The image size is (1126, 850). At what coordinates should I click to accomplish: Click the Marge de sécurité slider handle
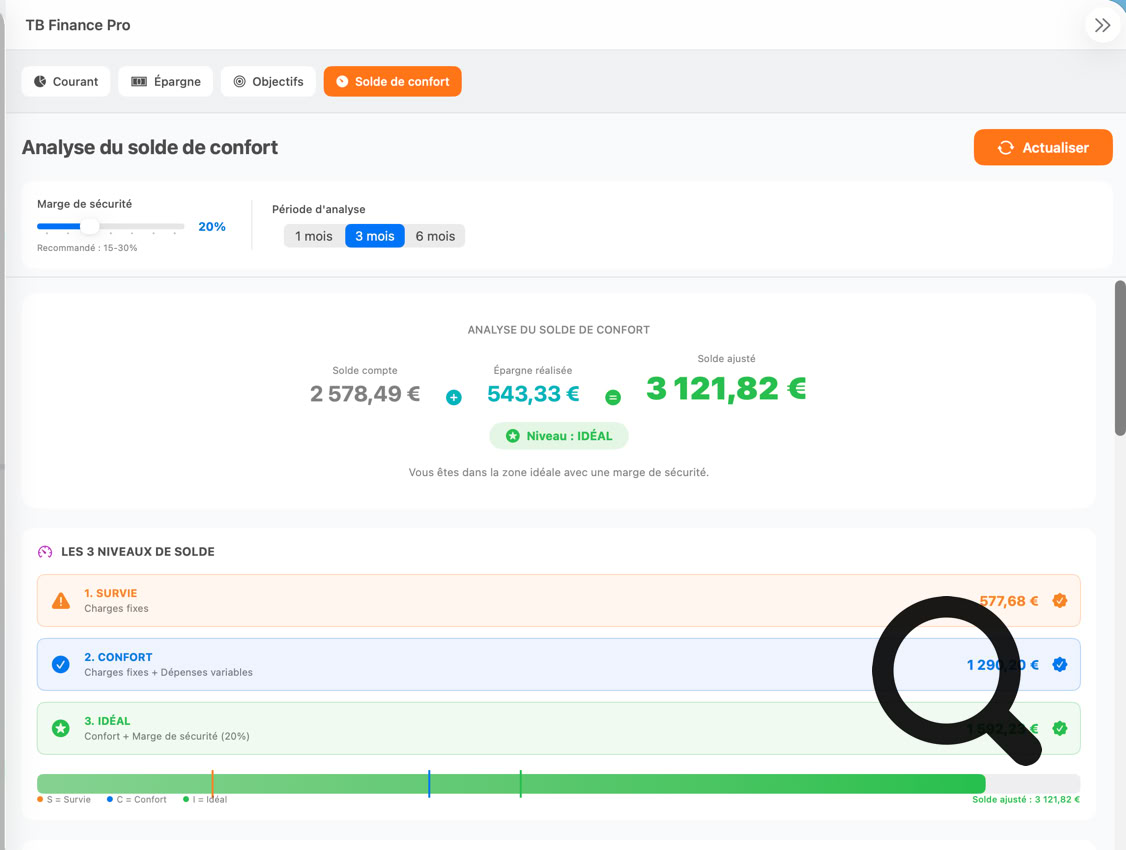[x=90, y=227]
